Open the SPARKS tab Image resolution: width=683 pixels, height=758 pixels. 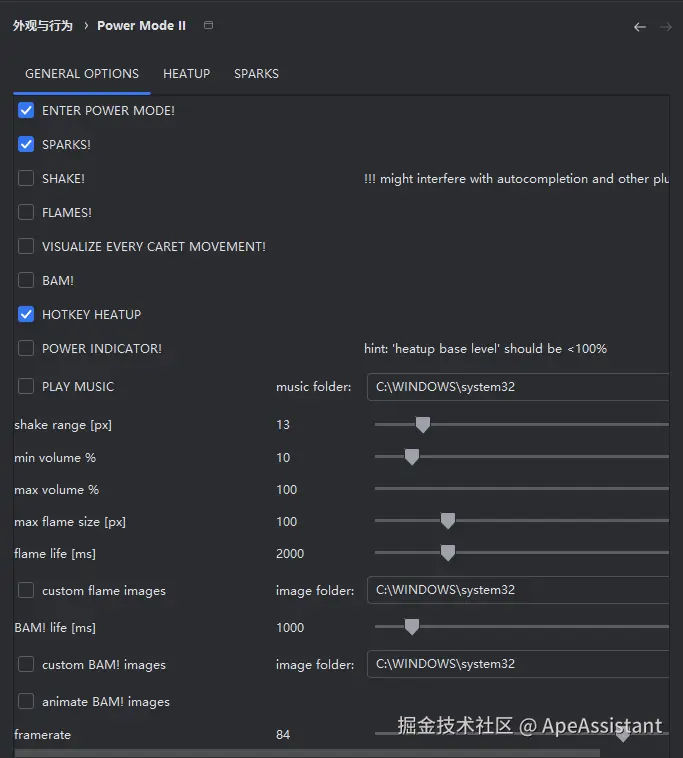(256, 74)
